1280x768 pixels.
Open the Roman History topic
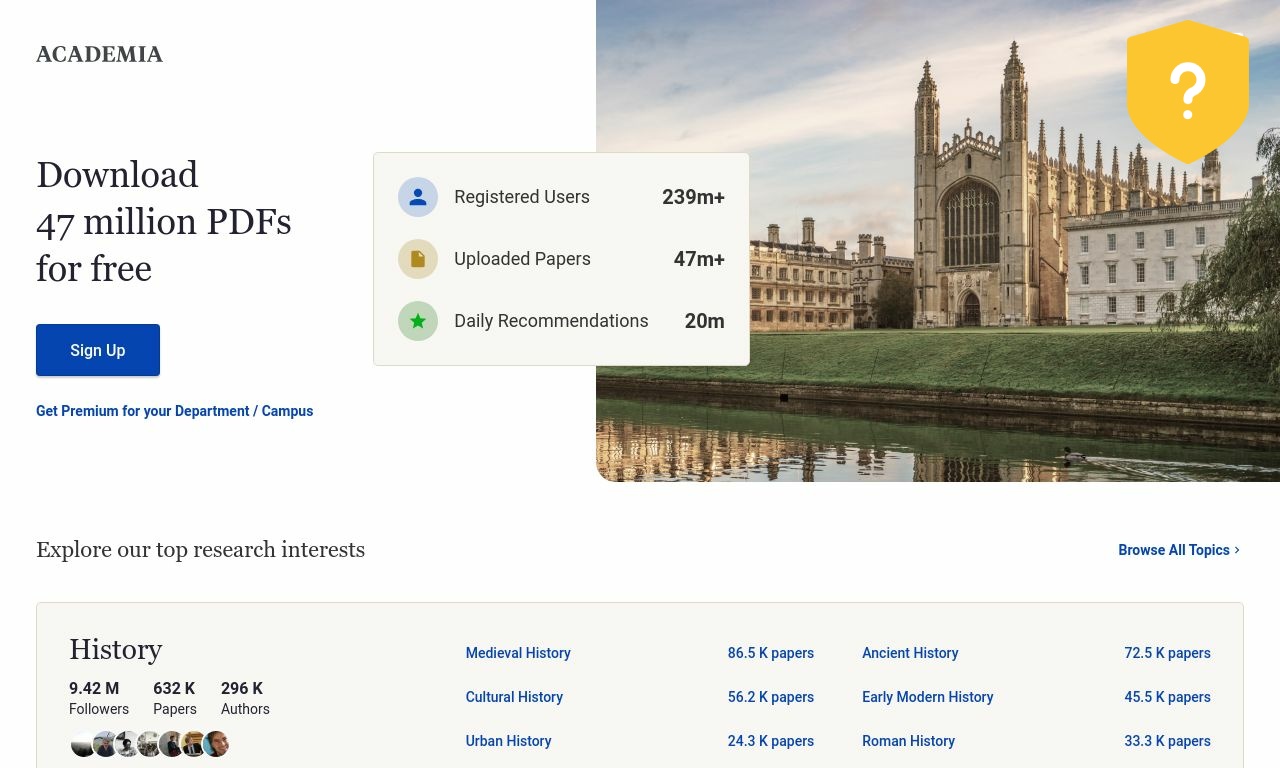(908, 741)
